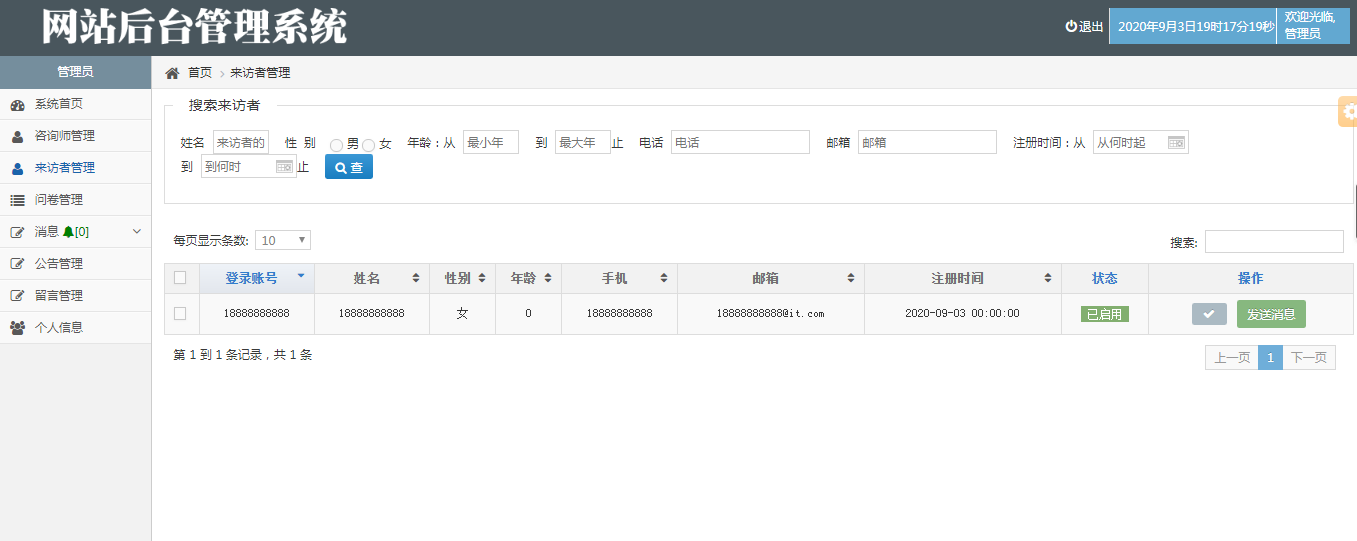1357x541 pixels.
Task: Click the dashboard icon beside 系统首页
Action: [17, 104]
